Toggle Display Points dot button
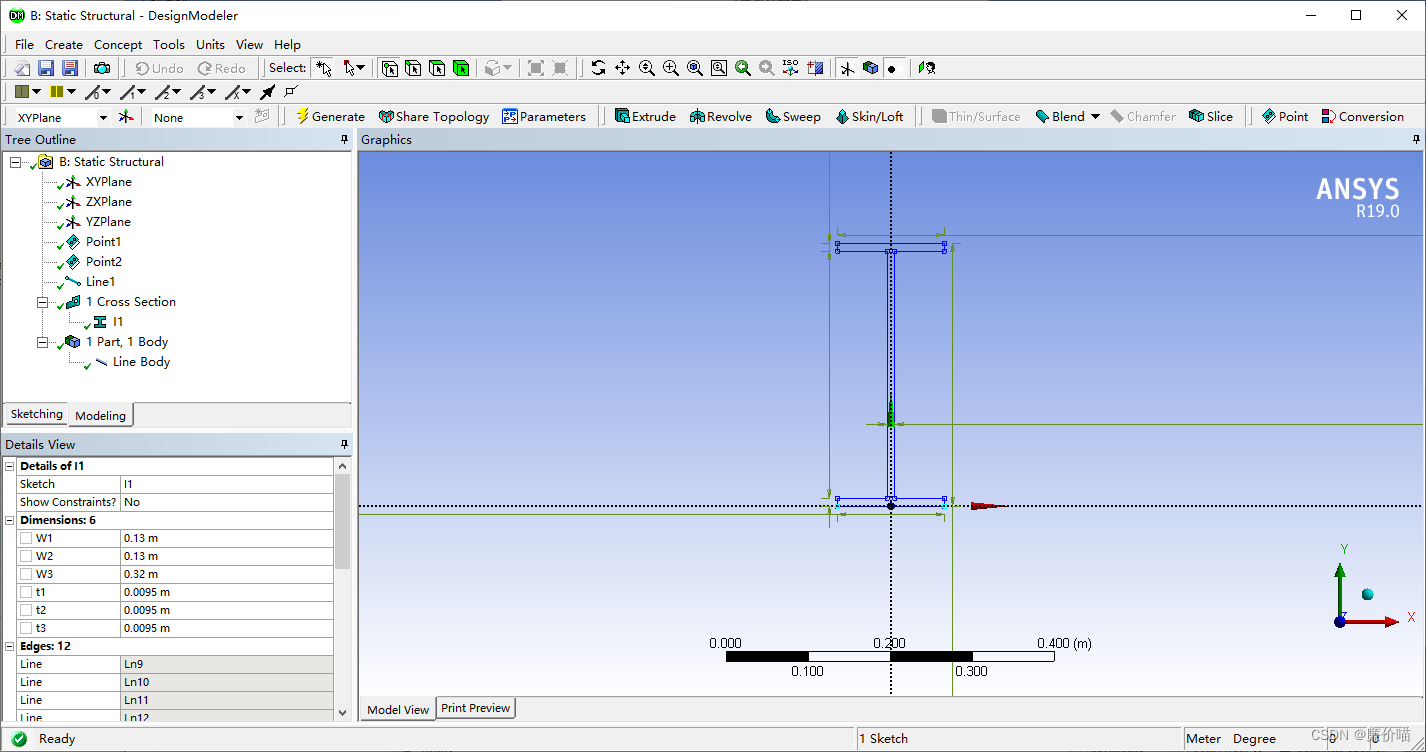The image size is (1426, 752). coord(892,68)
